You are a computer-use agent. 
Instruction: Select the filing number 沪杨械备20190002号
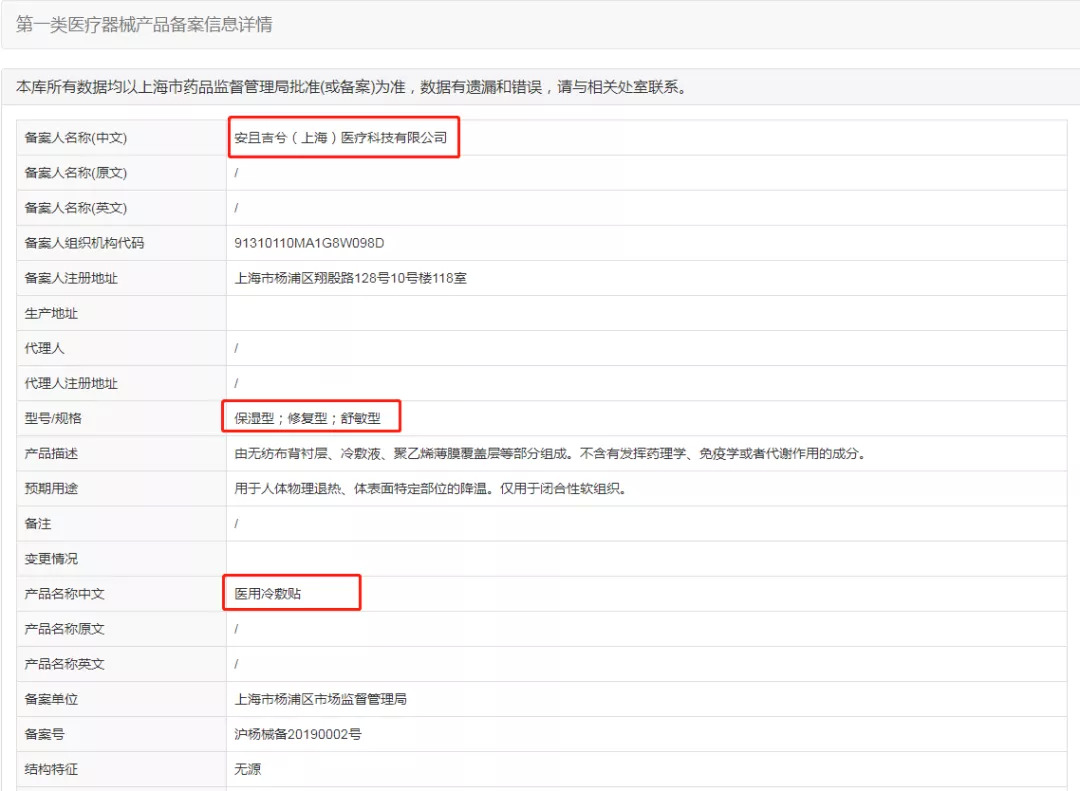pyautogui.click(x=298, y=734)
